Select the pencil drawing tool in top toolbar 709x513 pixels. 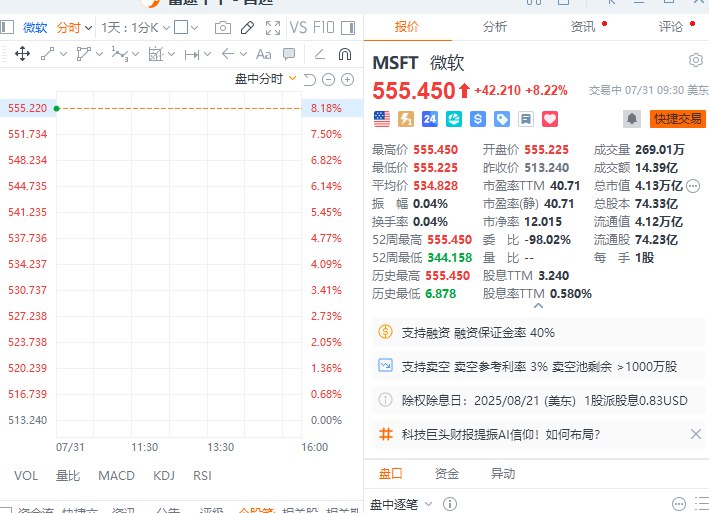(x=247, y=28)
